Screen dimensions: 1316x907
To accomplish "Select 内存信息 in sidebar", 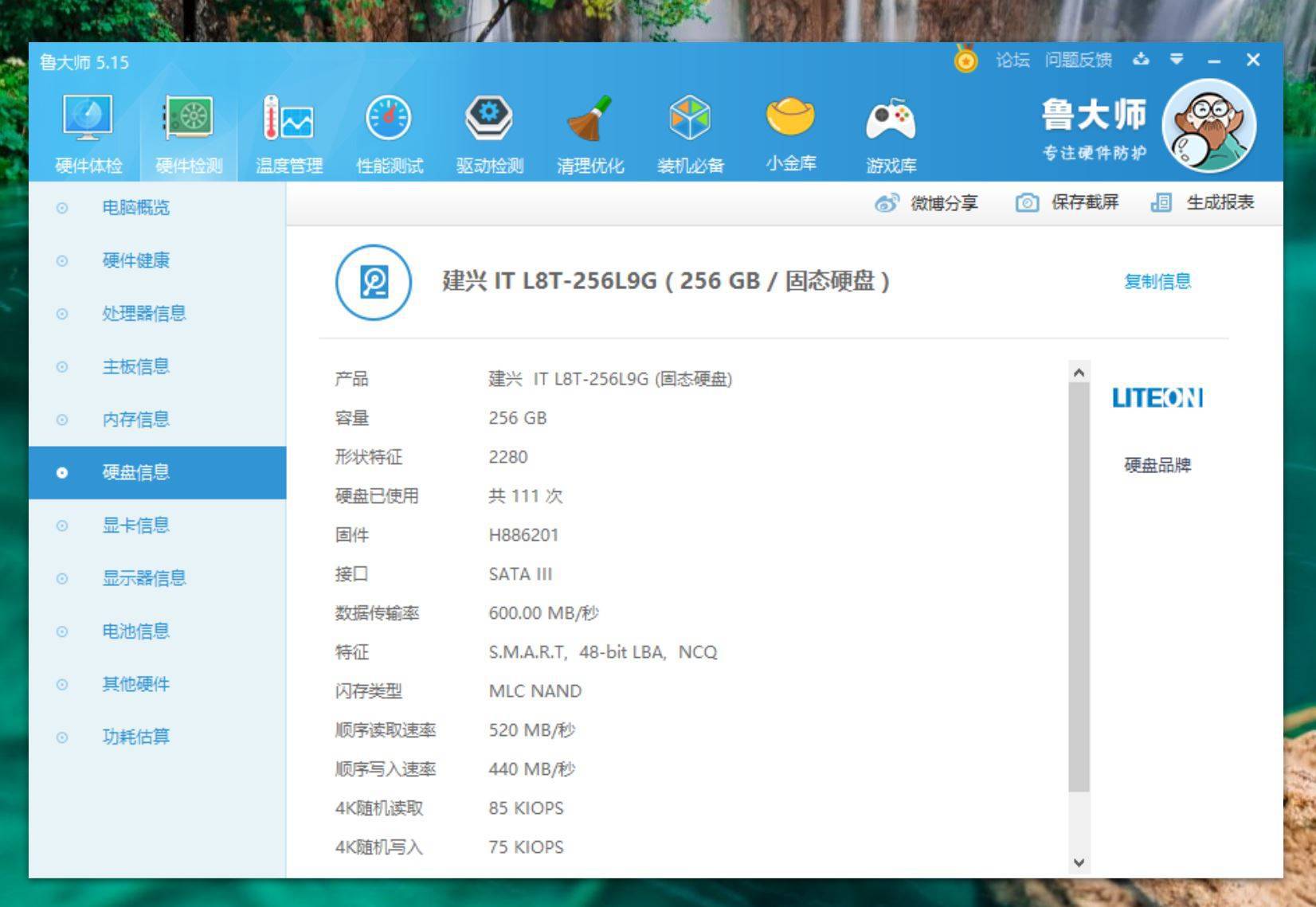I will pos(158,420).
